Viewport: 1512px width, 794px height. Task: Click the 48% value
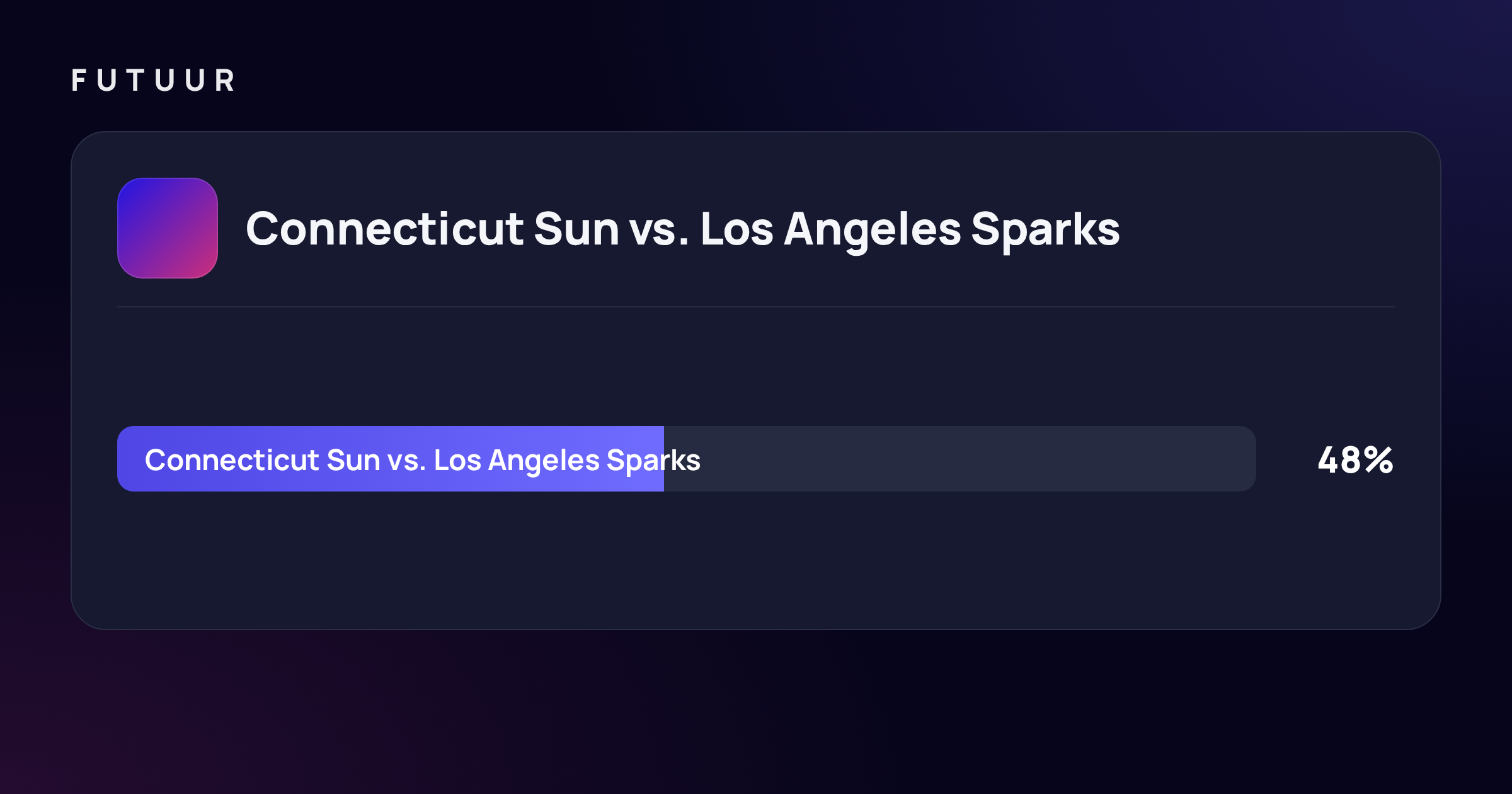coord(1356,460)
